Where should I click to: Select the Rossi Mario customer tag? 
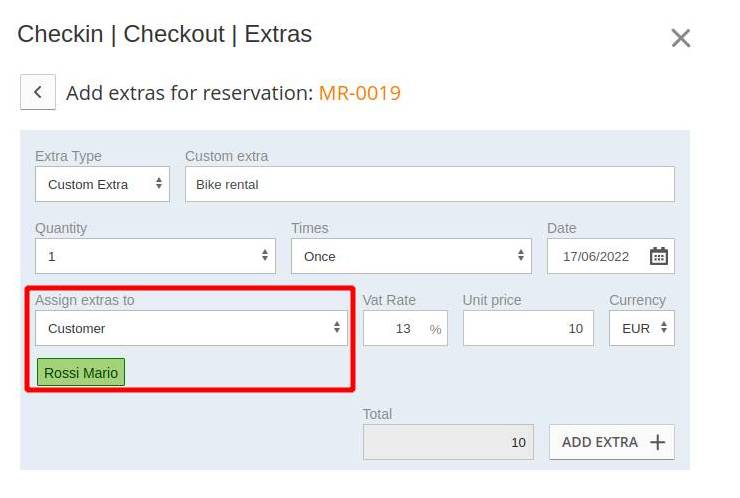click(x=81, y=372)
